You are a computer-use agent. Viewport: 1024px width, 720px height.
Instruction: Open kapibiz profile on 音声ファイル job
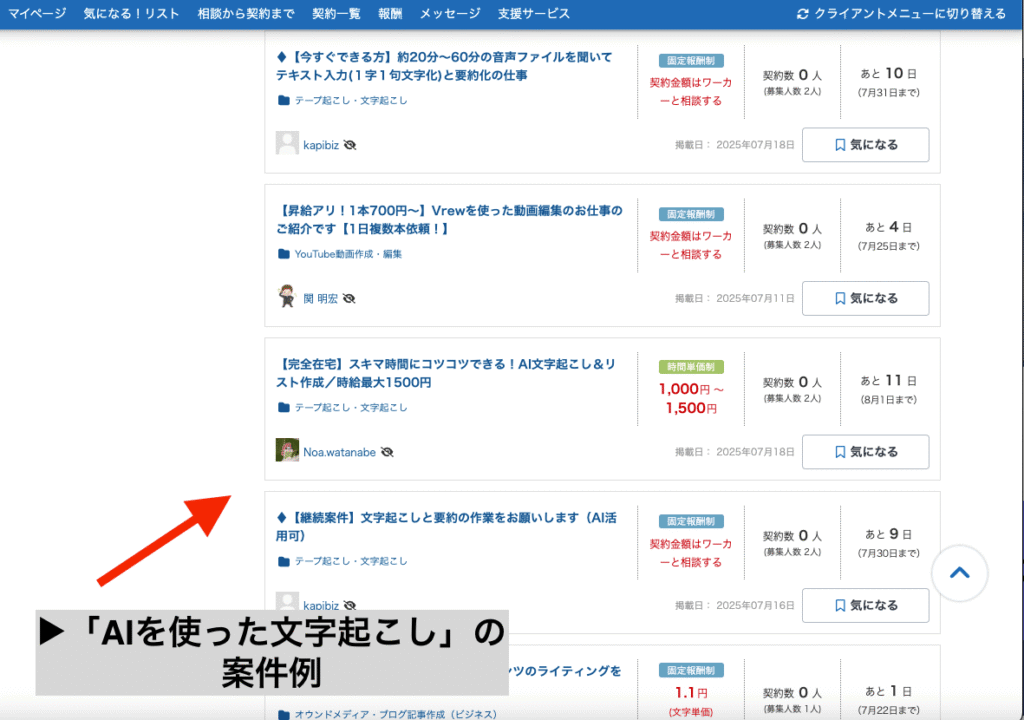pyautogui.click(x=321, y=145)
